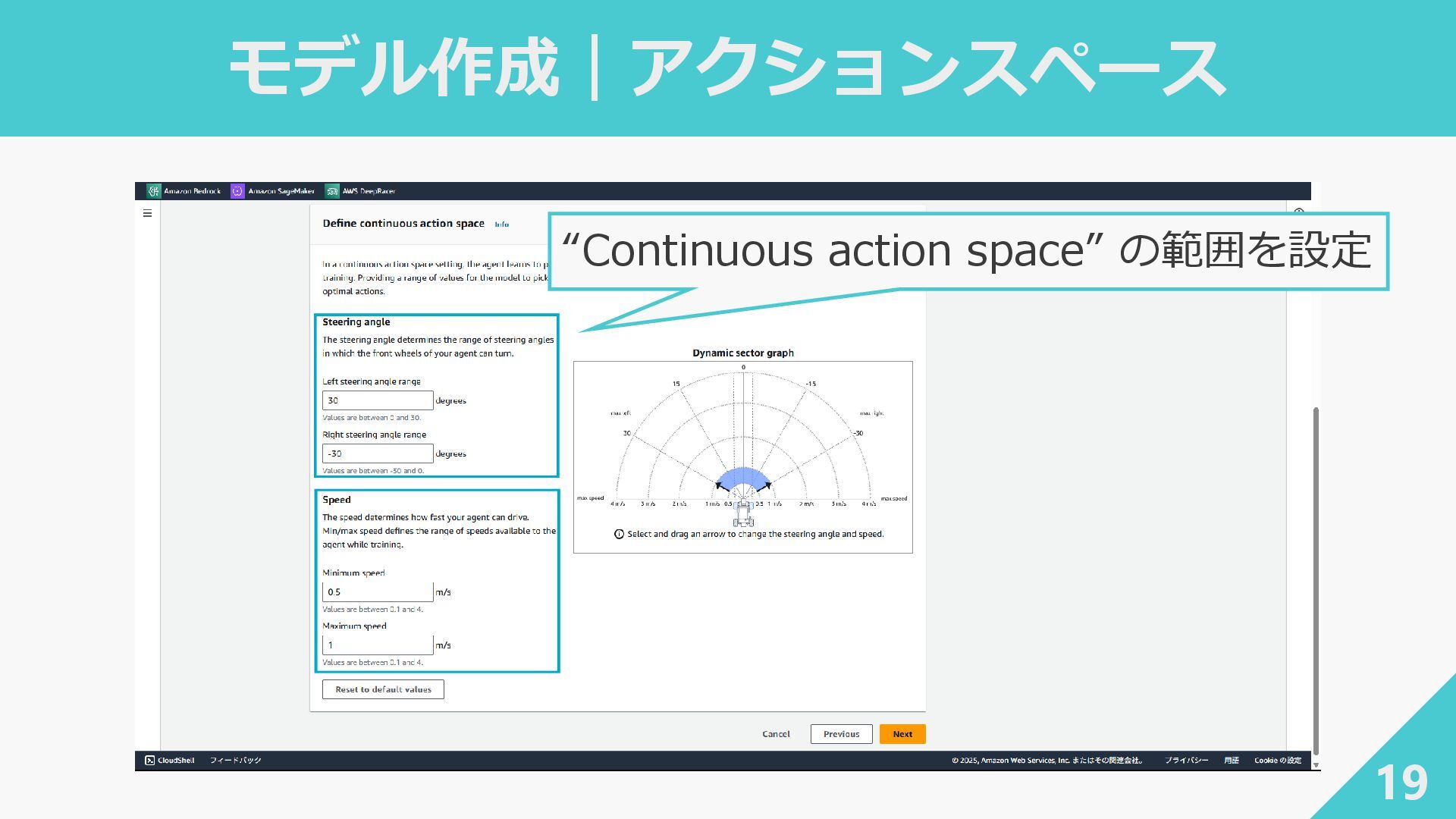The height and width of the screenshot is (819, 1456).
Task: Click the Info link beside heading
Action: point(502,224)
